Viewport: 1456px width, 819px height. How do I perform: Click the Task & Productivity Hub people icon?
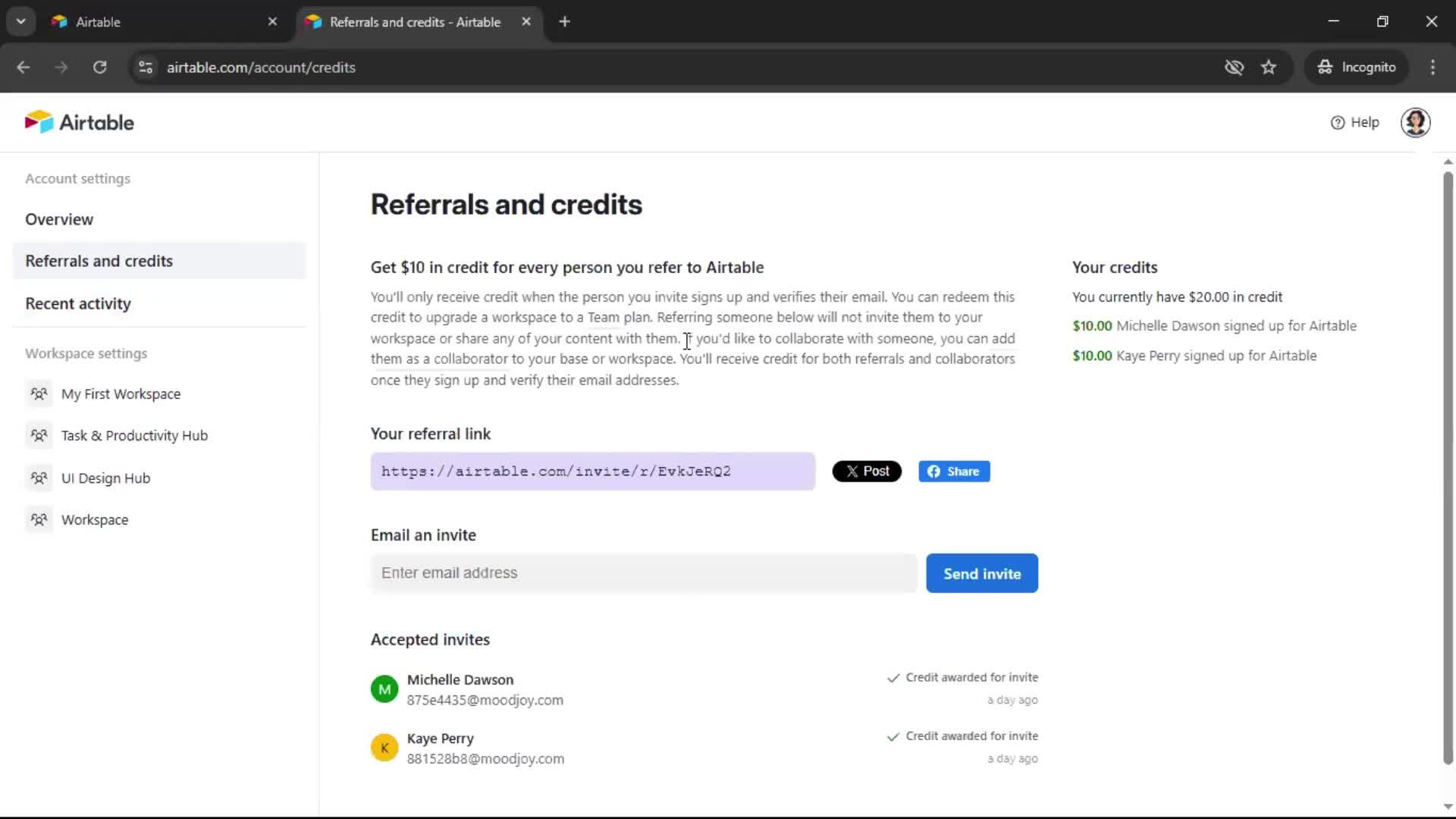pos(39,435)
